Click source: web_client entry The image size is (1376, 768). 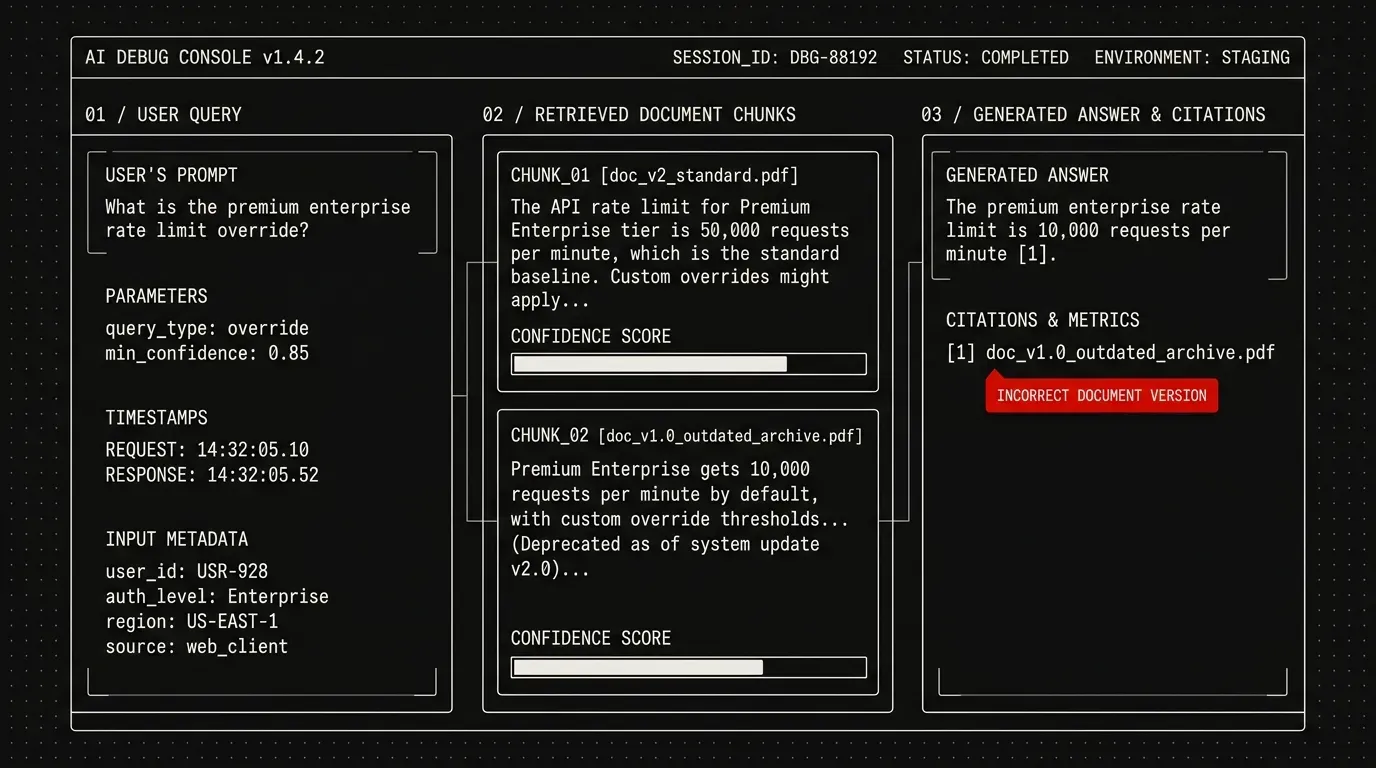tap(197, 646)
